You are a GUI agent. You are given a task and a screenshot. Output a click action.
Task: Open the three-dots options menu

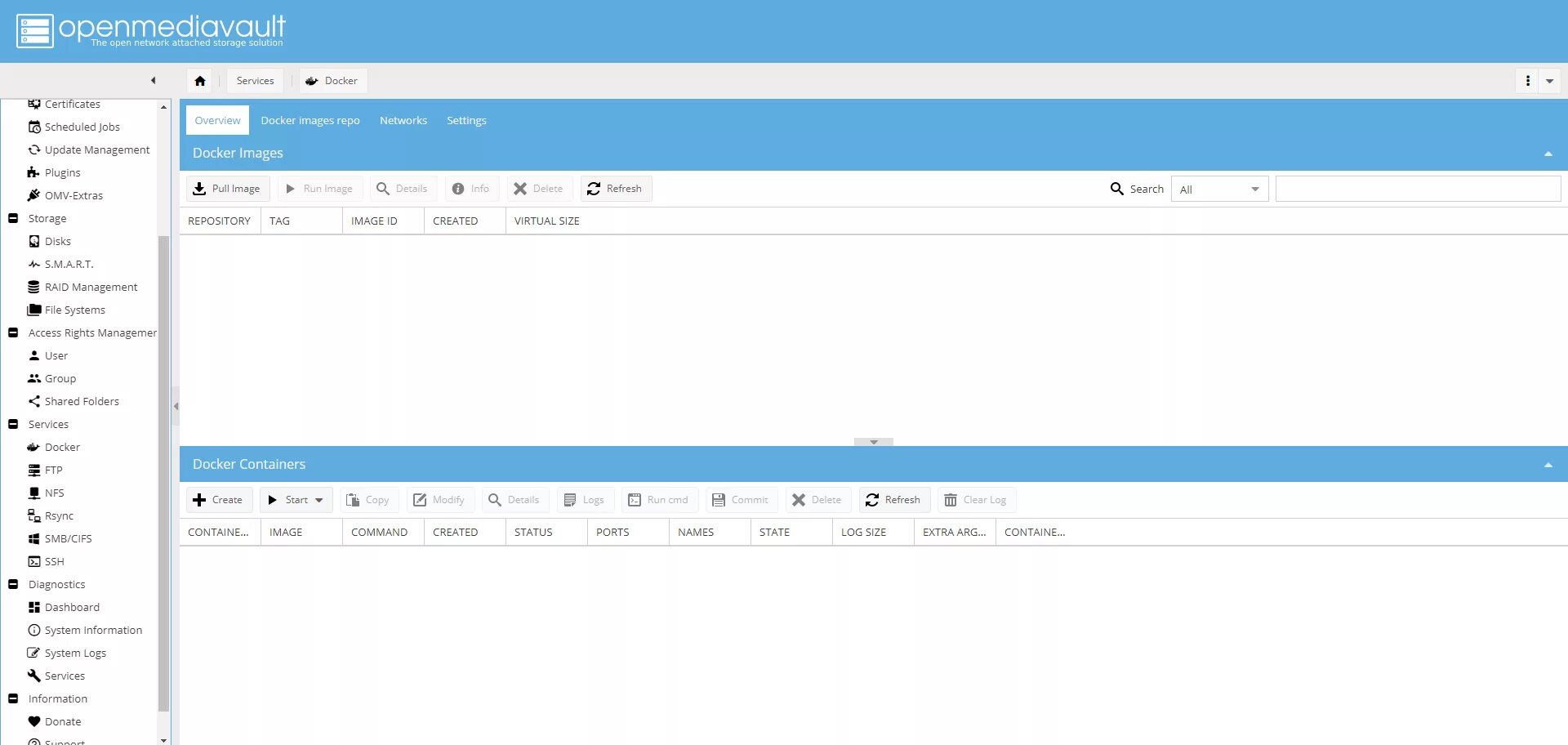(x=1527, y=81)
